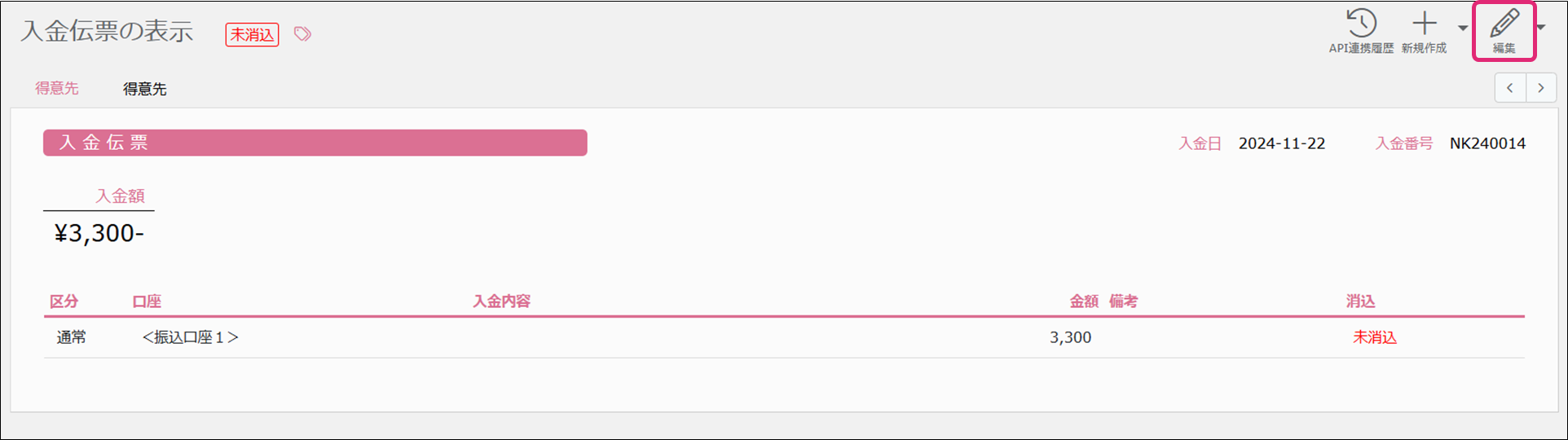This screenshot has height=440, width=1568.
Task: Click the 金額 column header
Action: pyautogui.click(x=1083, y=301)
